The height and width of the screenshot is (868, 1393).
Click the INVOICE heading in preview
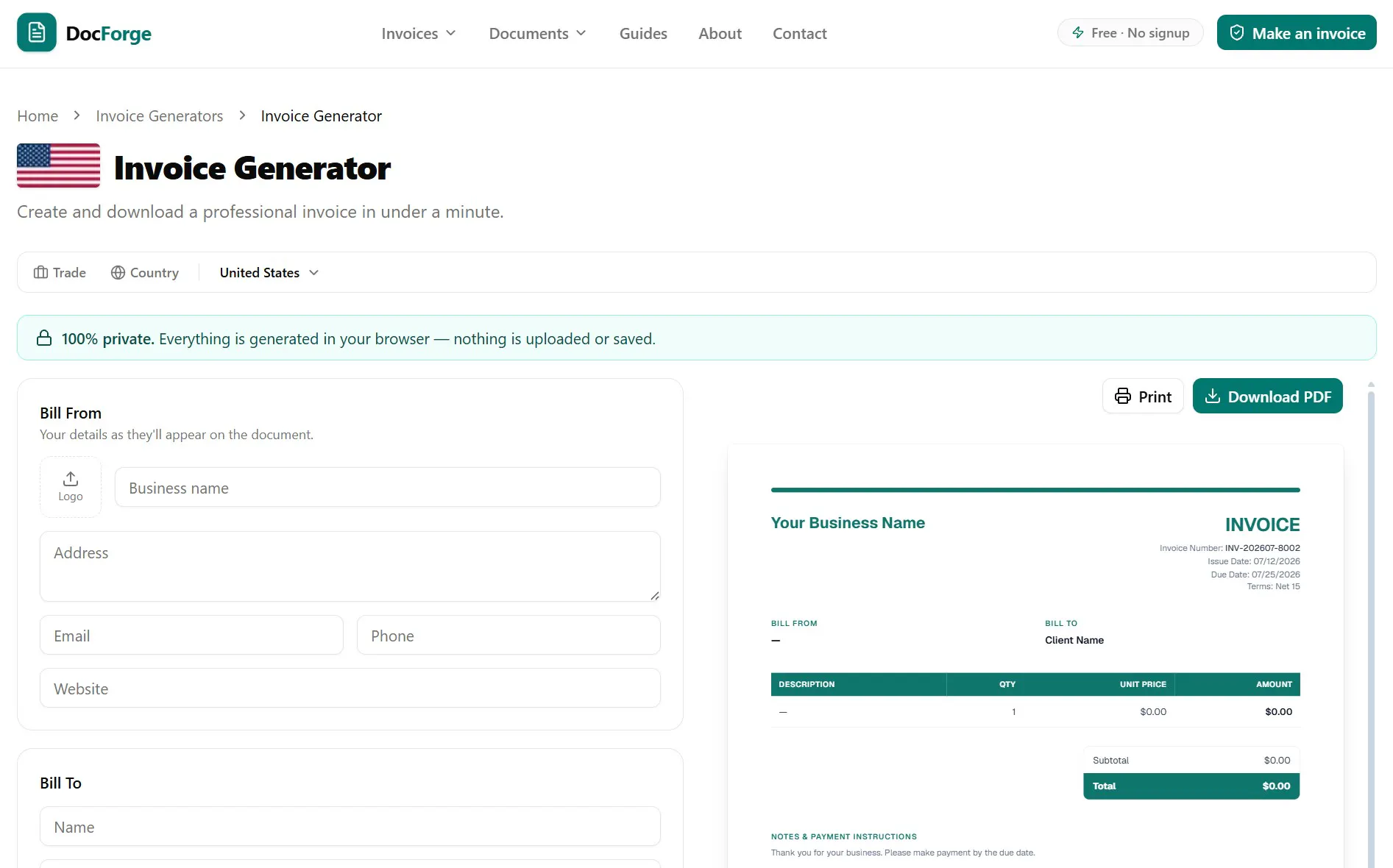click(1262, 524)
